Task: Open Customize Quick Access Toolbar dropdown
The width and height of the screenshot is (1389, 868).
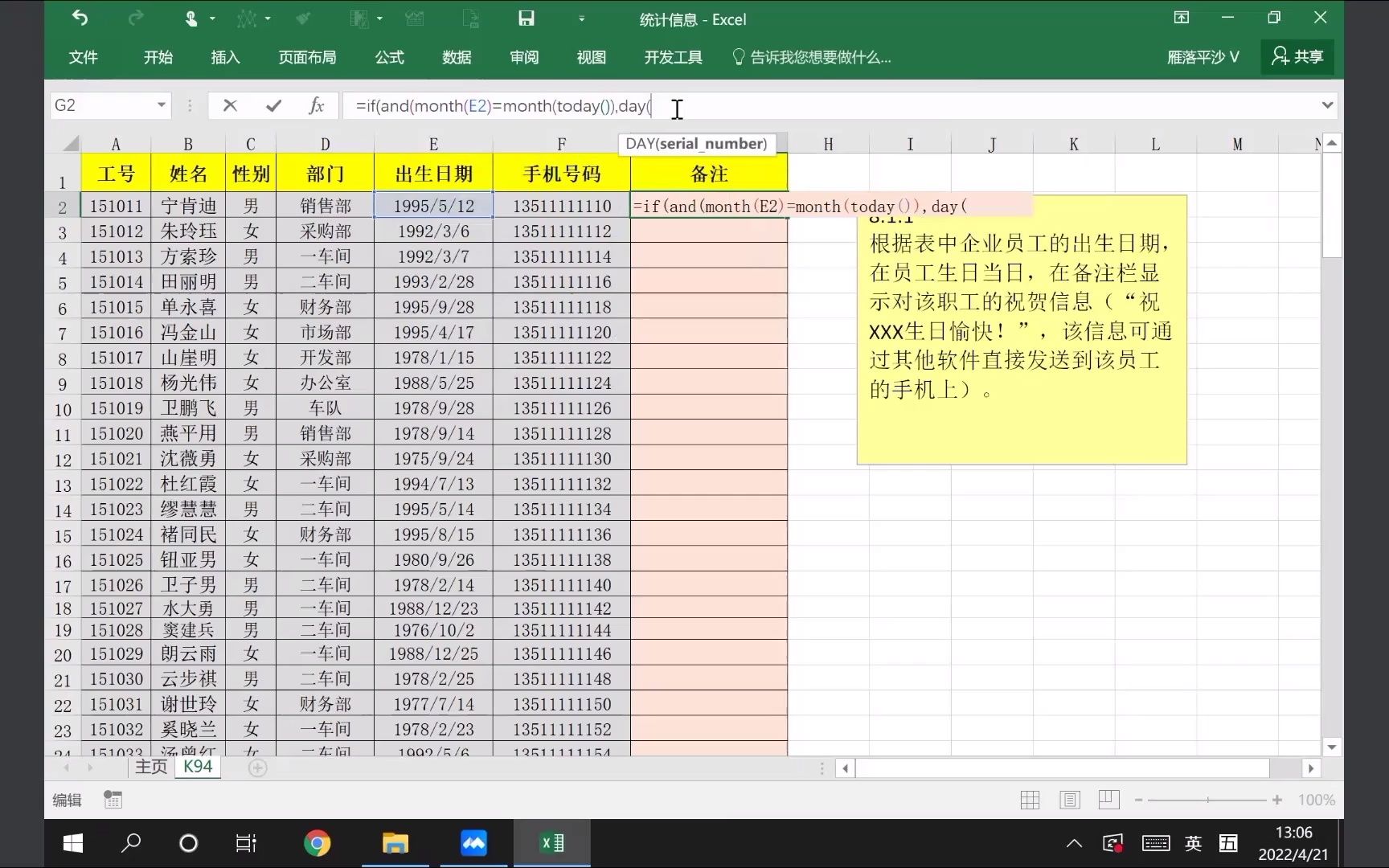Action: coord(582,18)
